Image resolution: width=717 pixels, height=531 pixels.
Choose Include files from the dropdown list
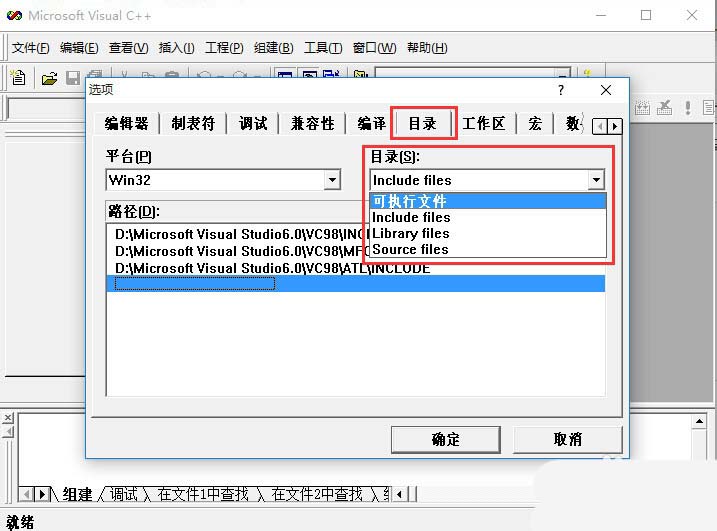click(488, 217)
